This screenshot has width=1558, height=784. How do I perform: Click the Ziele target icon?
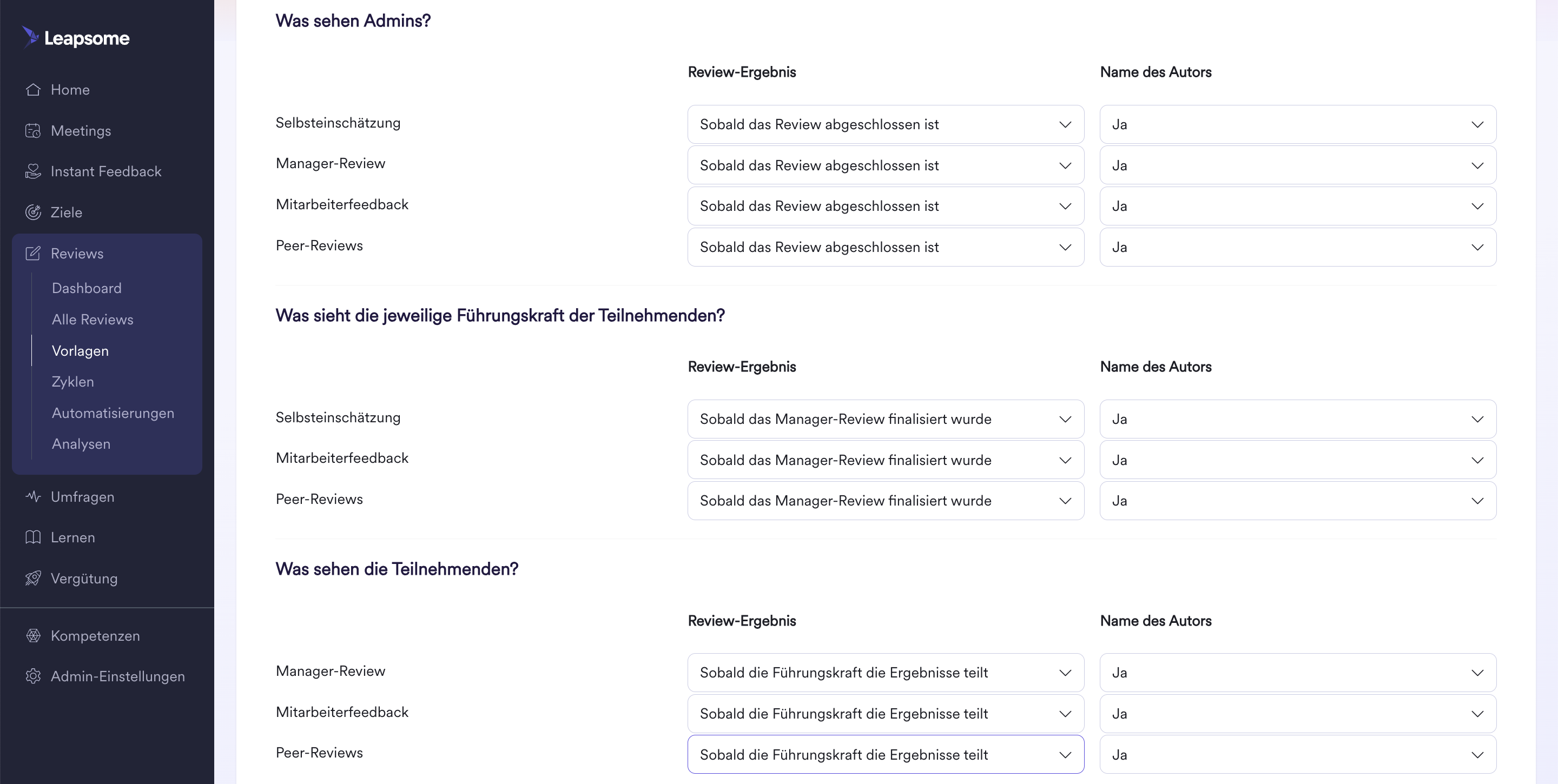click(x=33, y=212)
